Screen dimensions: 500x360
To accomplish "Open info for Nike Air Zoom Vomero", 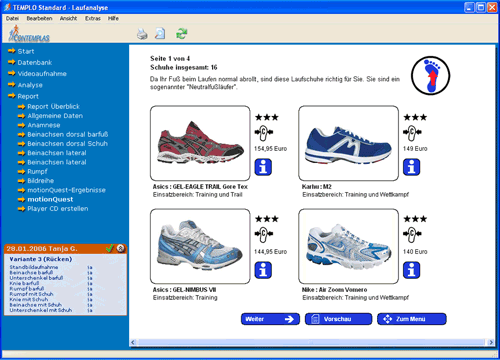I will 412,270.
